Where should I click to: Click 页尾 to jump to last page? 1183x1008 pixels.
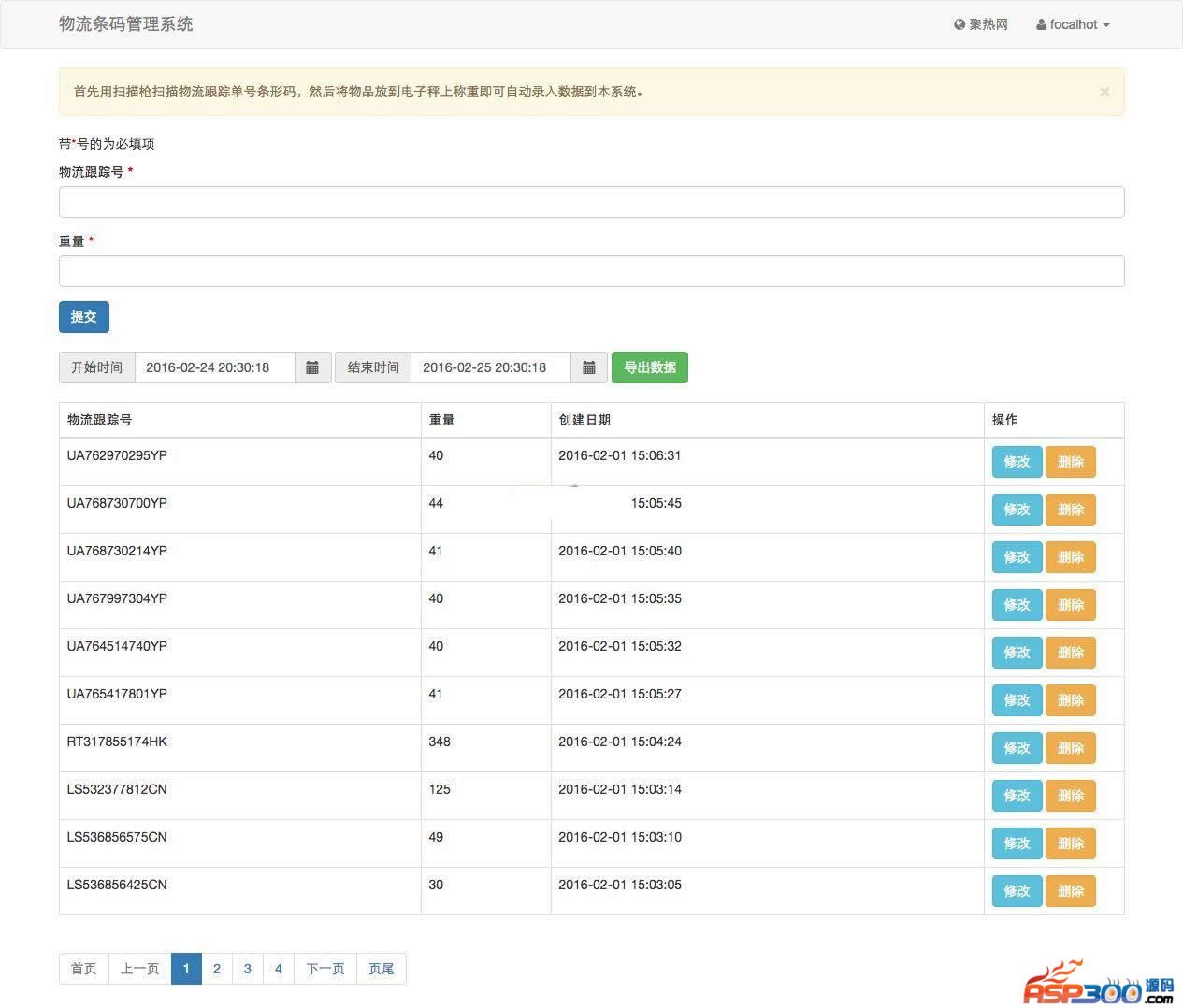(381, 969)
